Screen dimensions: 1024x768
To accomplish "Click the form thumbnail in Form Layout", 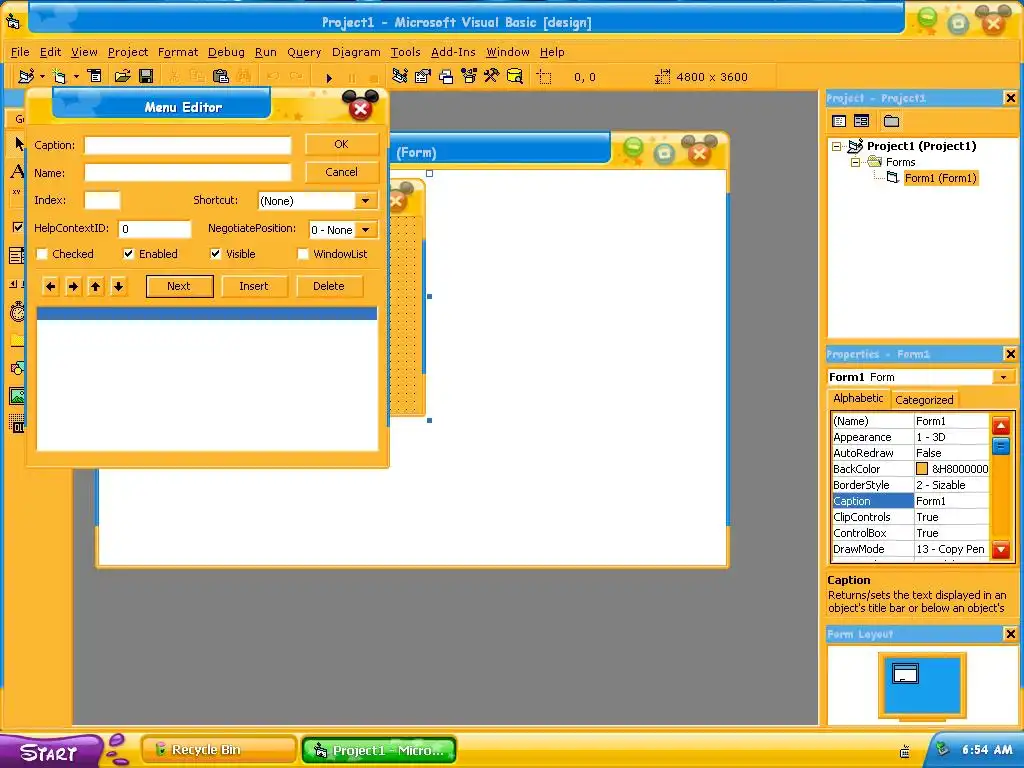I will tap(905, 673).
